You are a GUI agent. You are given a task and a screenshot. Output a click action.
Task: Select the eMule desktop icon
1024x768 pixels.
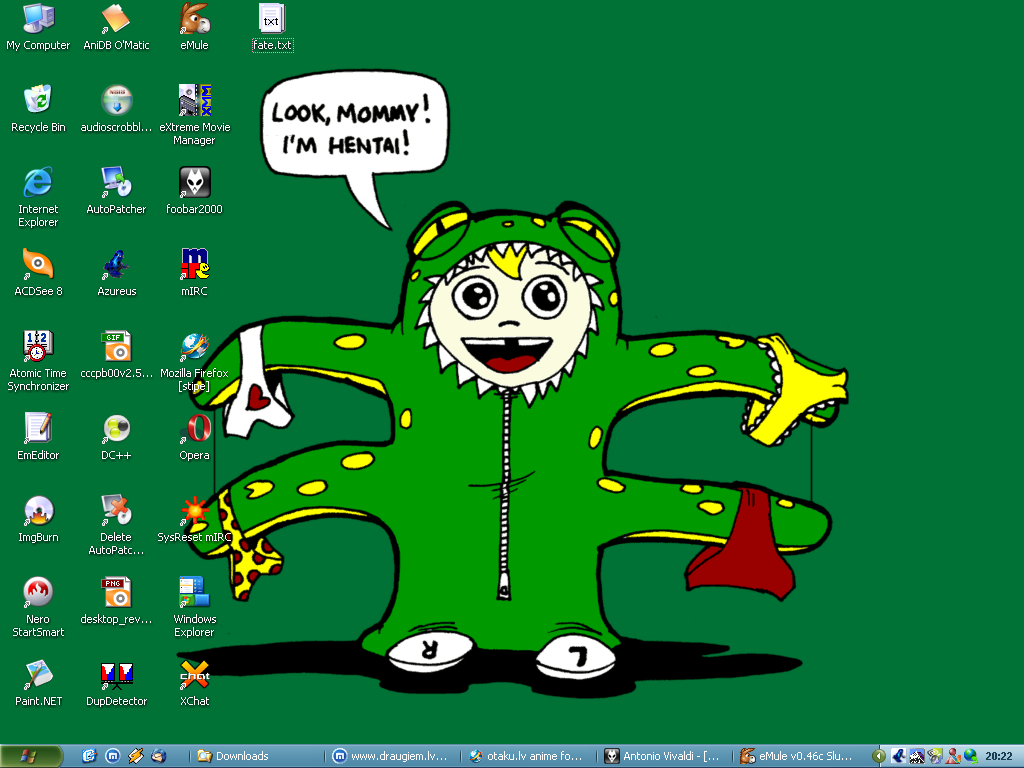point(195,27)
